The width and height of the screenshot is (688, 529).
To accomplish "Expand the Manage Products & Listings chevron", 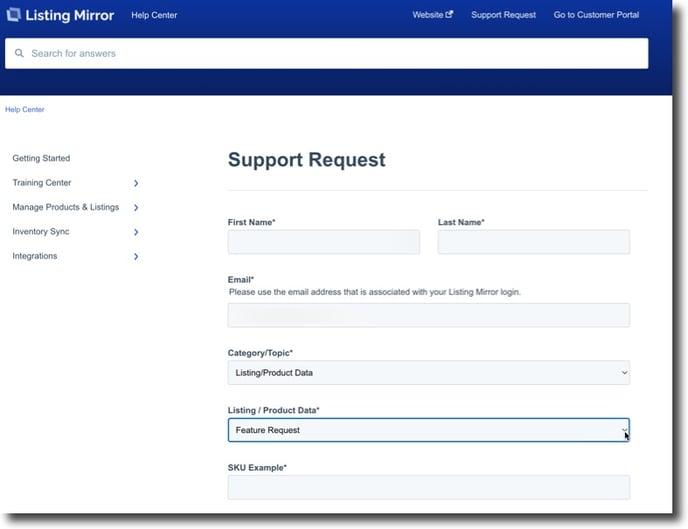I will [x=136, y=207].
